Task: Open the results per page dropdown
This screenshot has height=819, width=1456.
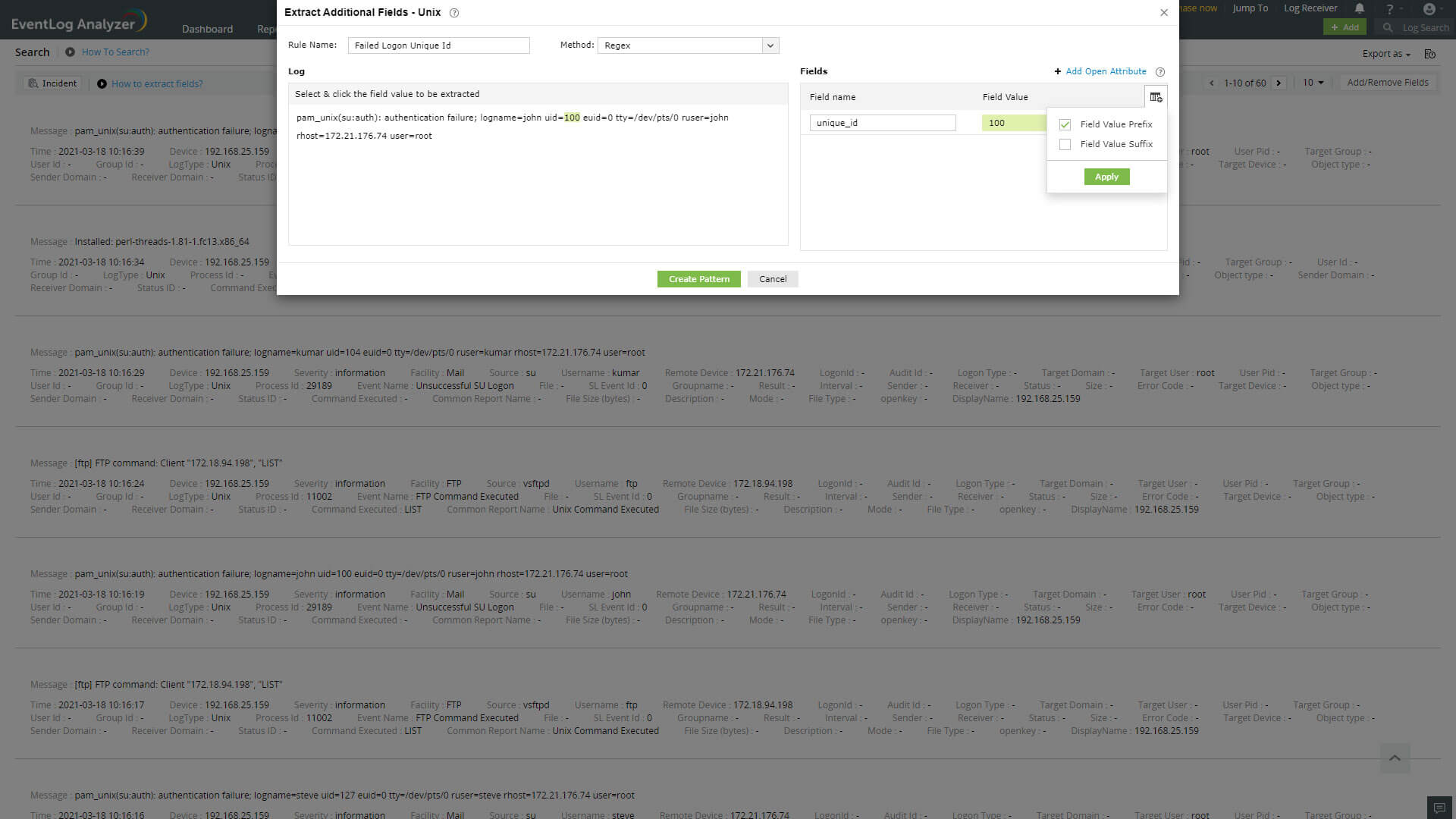Action: click(x=1313, y=83)
